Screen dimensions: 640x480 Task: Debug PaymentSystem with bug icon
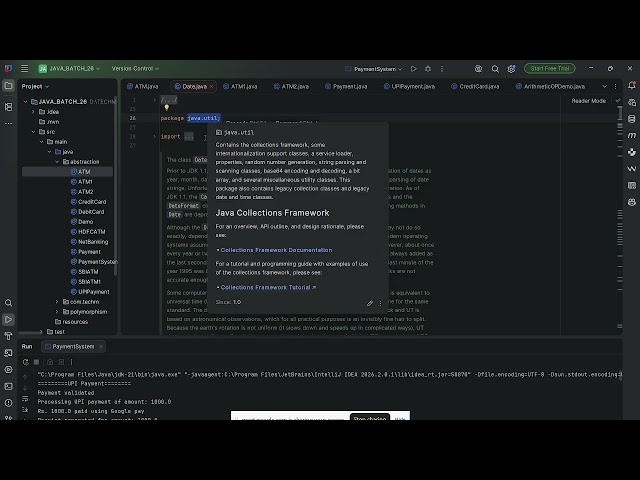(428, 69)
